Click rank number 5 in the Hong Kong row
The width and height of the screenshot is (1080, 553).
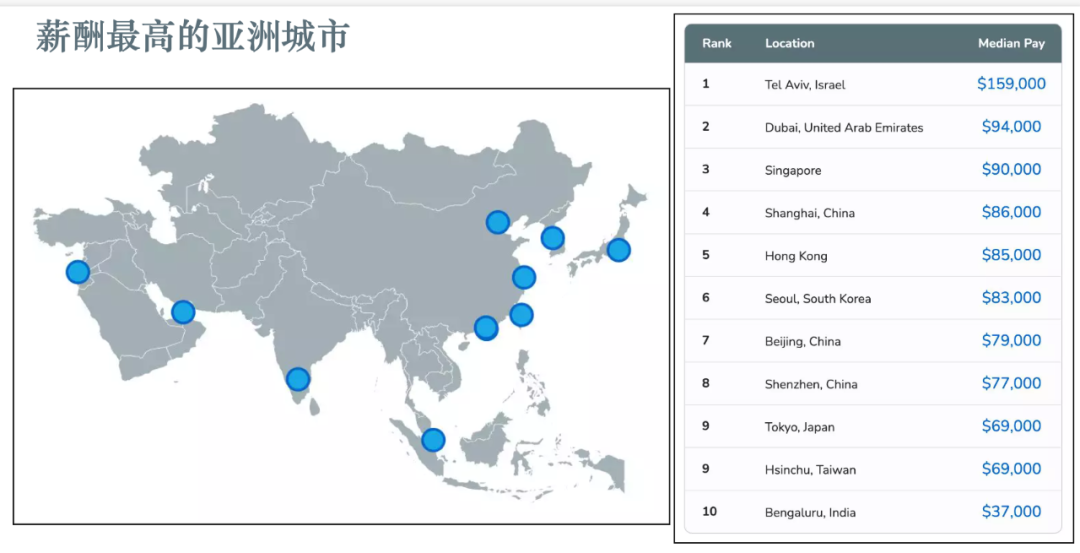(x=705, y=254)
